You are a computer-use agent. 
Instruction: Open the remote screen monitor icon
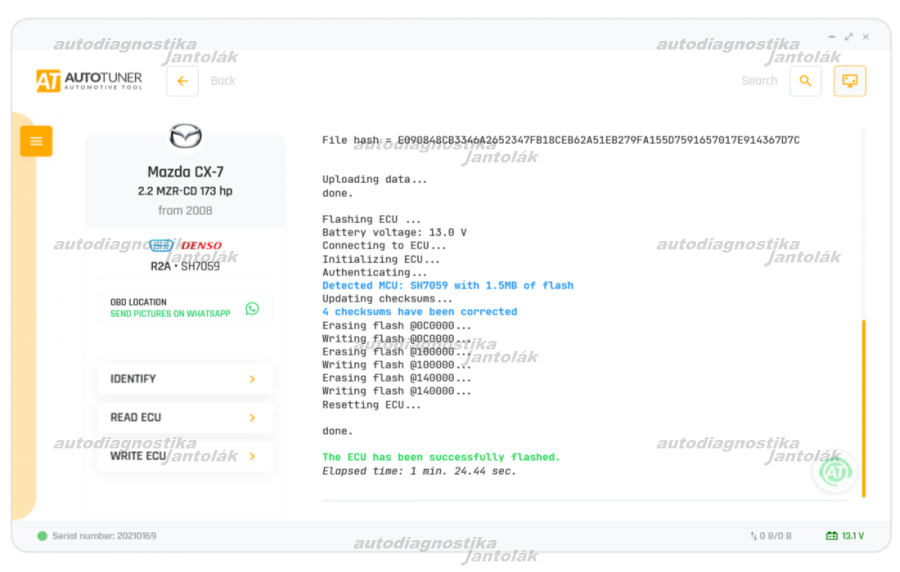[x=849, y=81]
